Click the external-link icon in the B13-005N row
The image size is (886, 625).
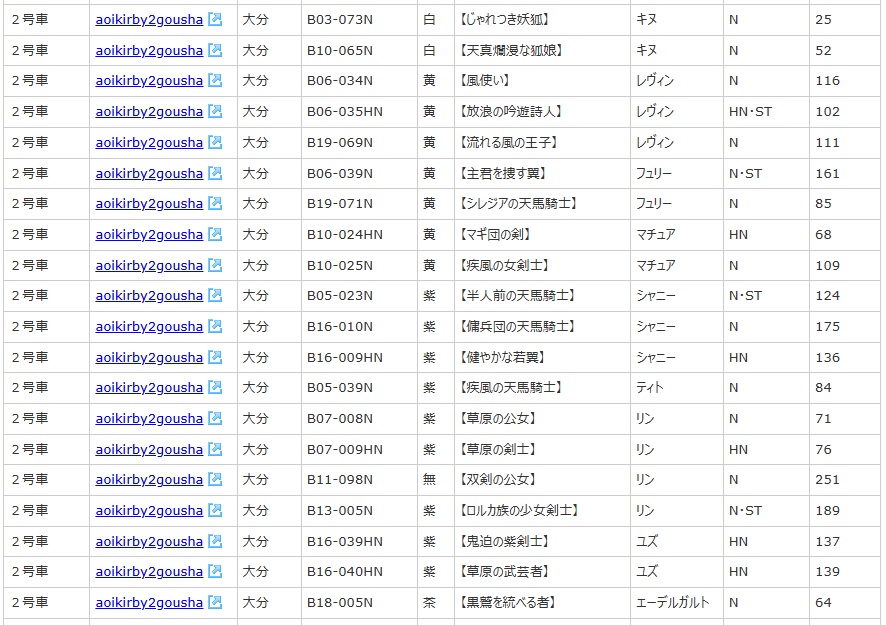(215, 510)
